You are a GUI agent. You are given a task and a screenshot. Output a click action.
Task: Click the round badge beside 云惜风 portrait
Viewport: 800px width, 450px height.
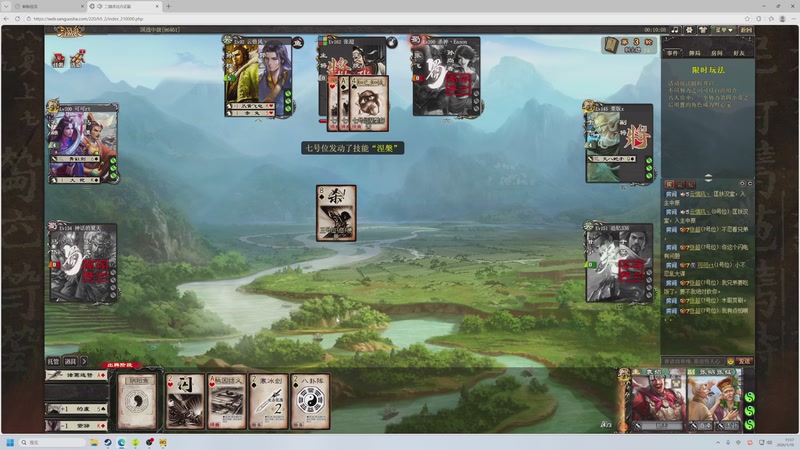pyautogui.click(x=297, y=43)
